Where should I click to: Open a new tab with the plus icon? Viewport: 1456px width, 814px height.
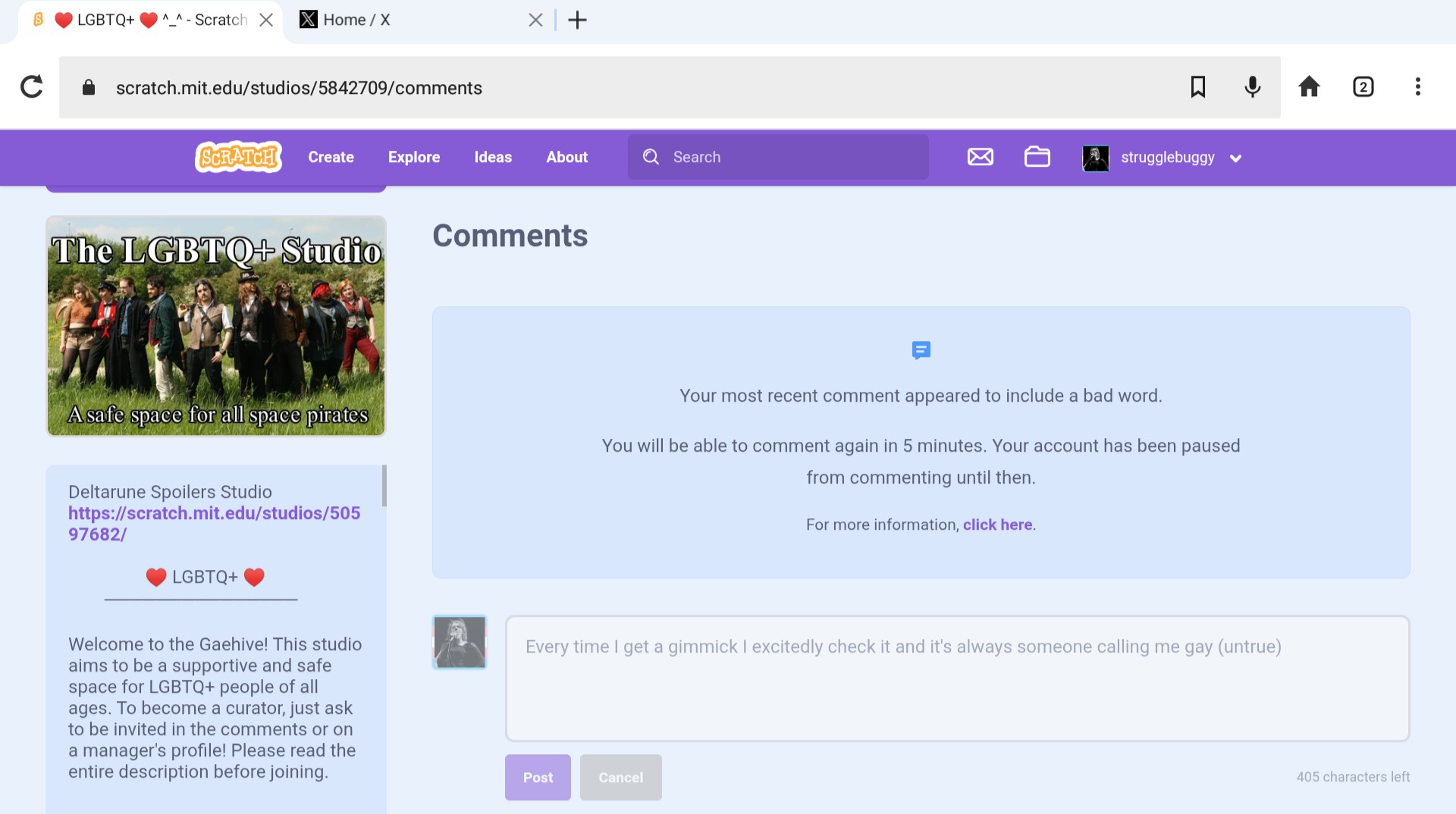click(577, 20)
